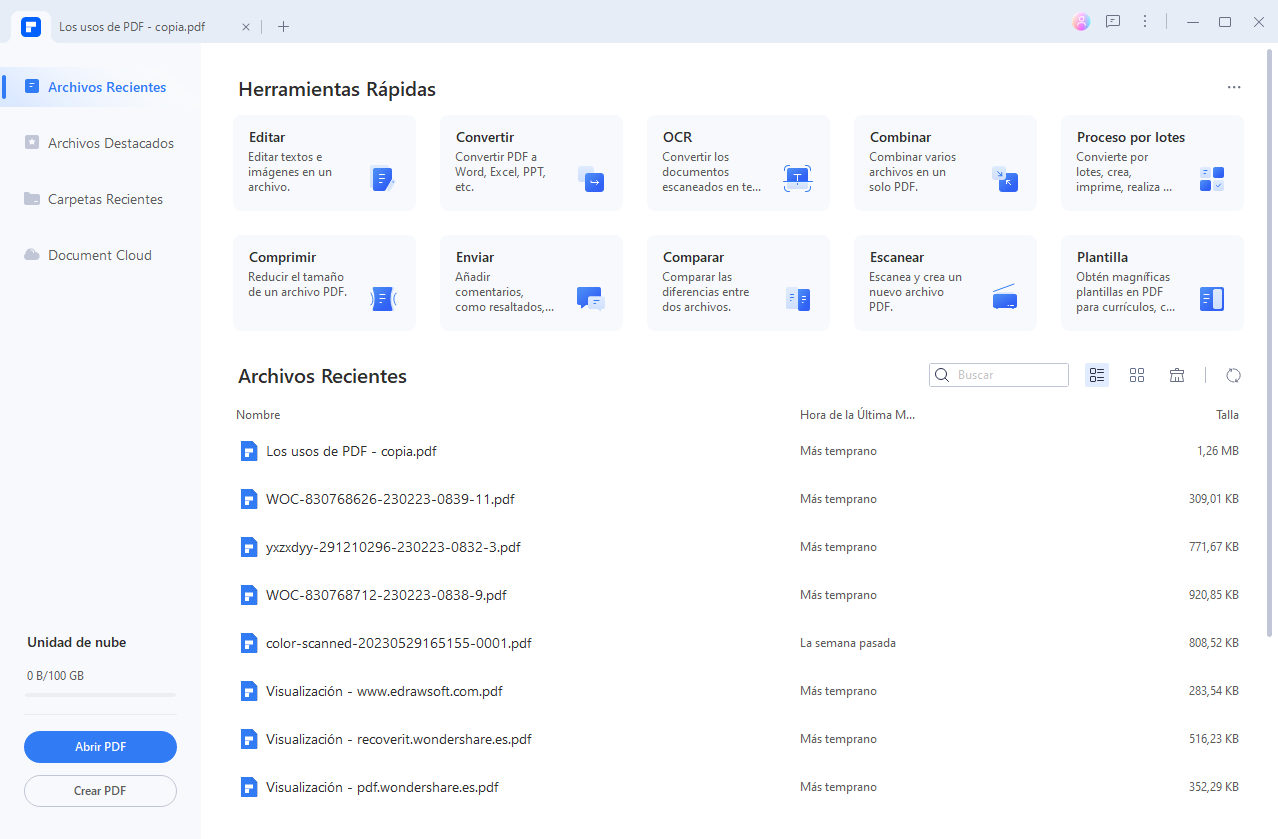Open the Comprimir PDF tool
The image size is (1278, 839).
324,282
